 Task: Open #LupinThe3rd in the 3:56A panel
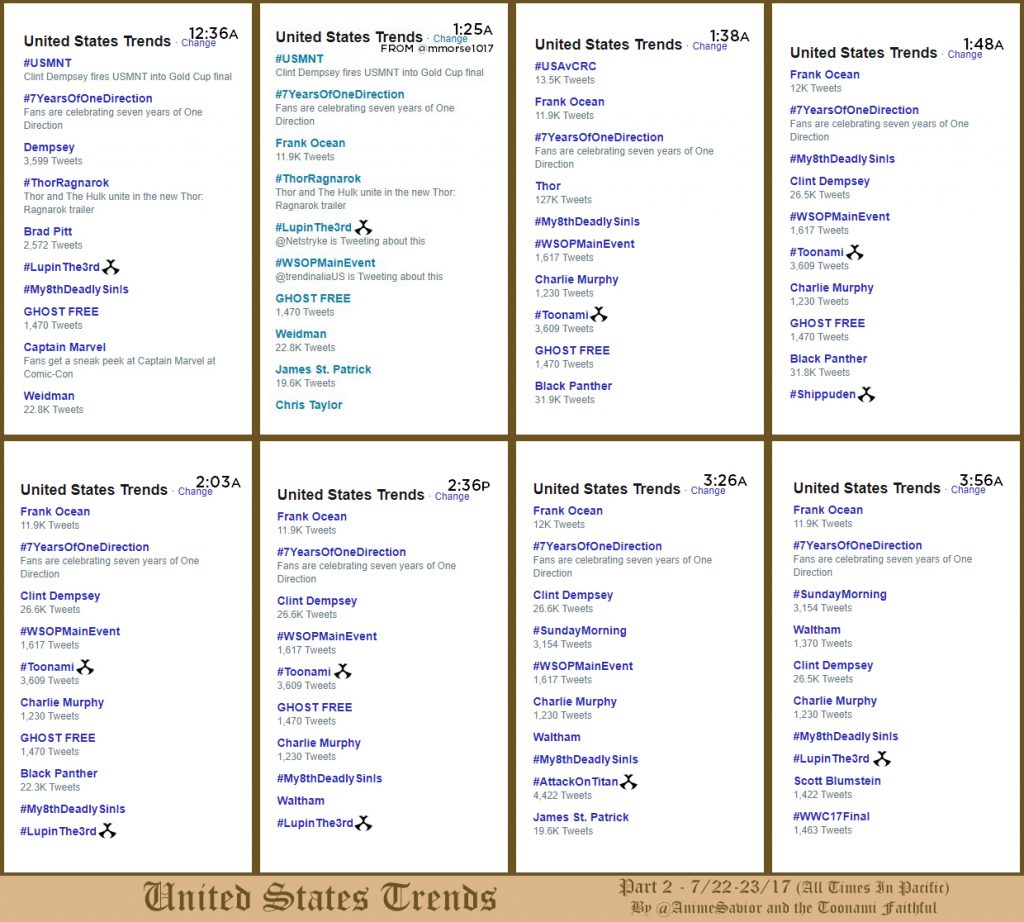pos(831,759)
